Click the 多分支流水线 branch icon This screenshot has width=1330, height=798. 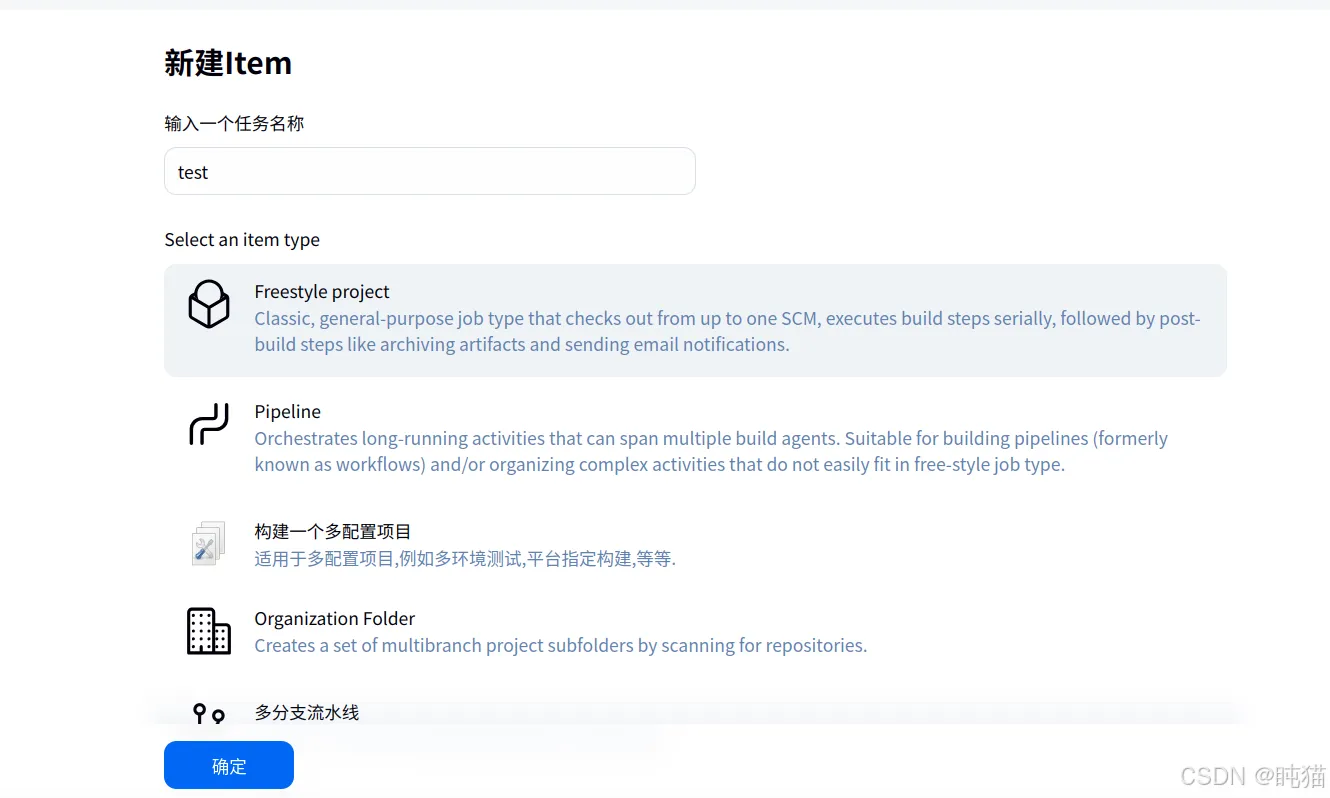tap(209, 713)
